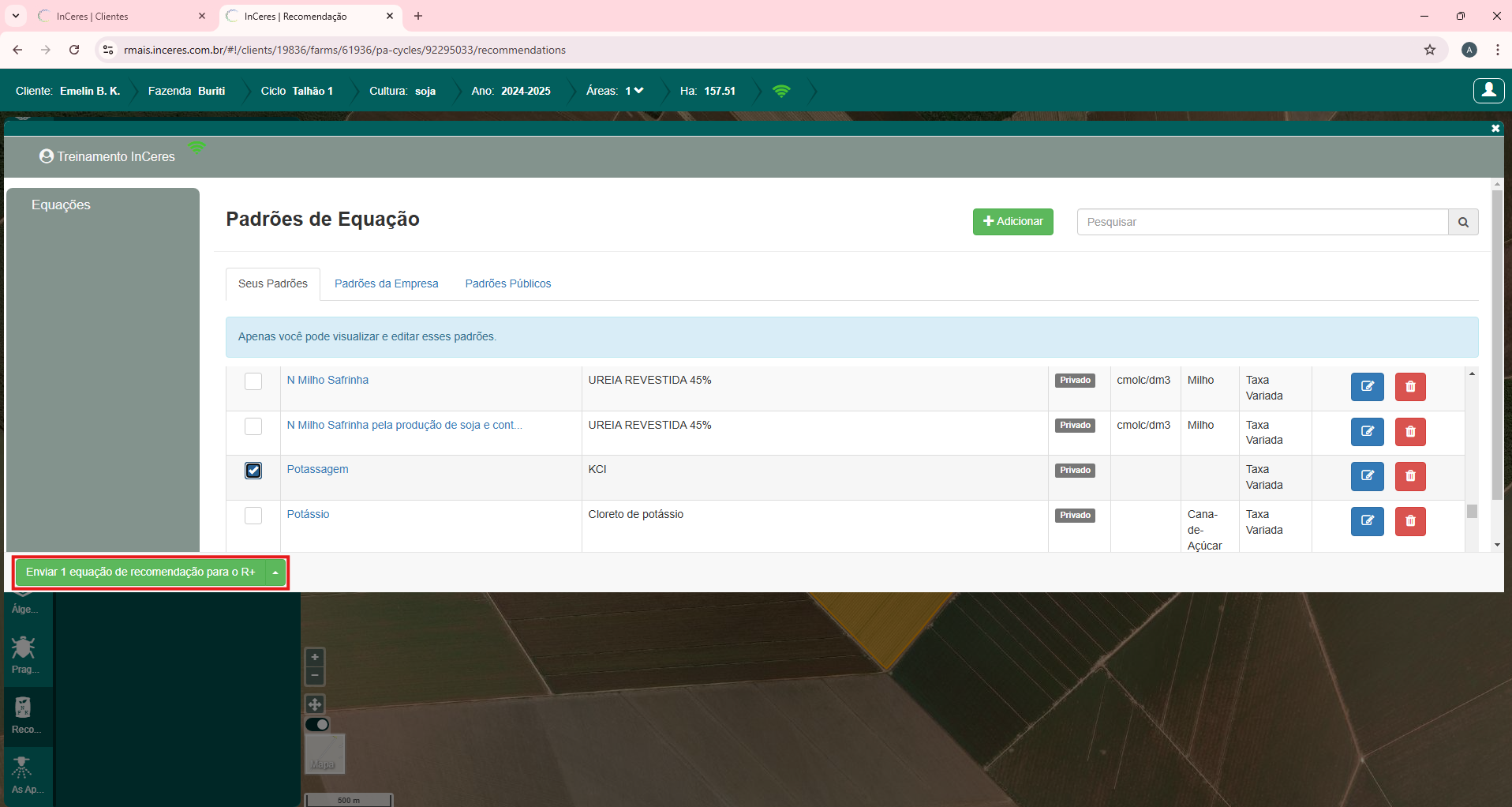Edit the Potassagem equation
This screenshot has height=807, width=1512.
point(1368,476)
